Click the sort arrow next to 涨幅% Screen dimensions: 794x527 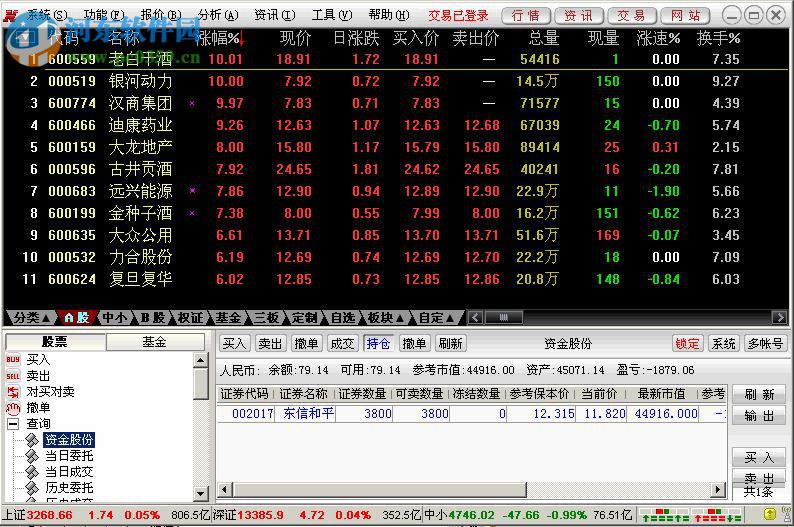click(241, 38)
